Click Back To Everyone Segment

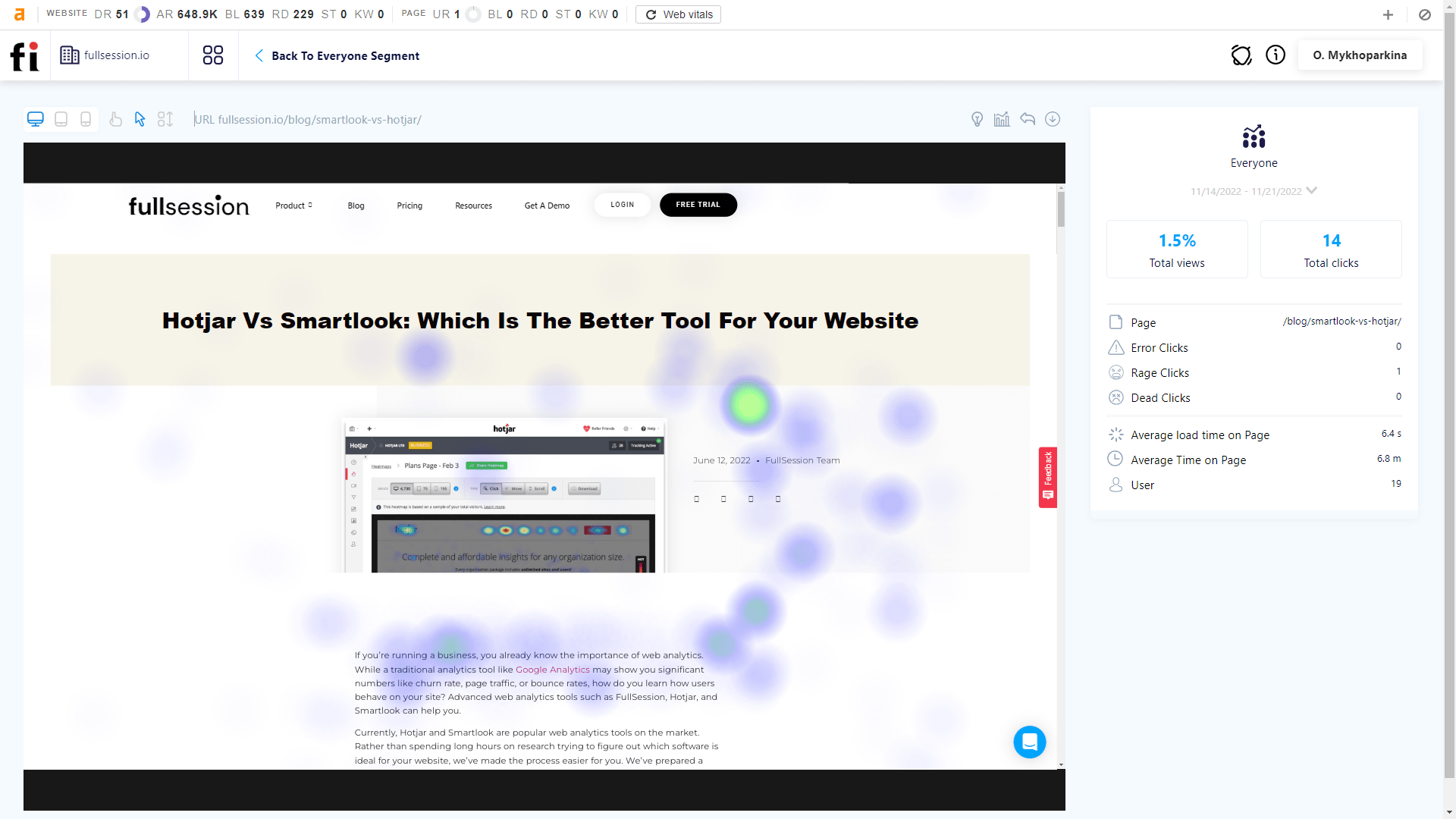[x=345, y=56]
